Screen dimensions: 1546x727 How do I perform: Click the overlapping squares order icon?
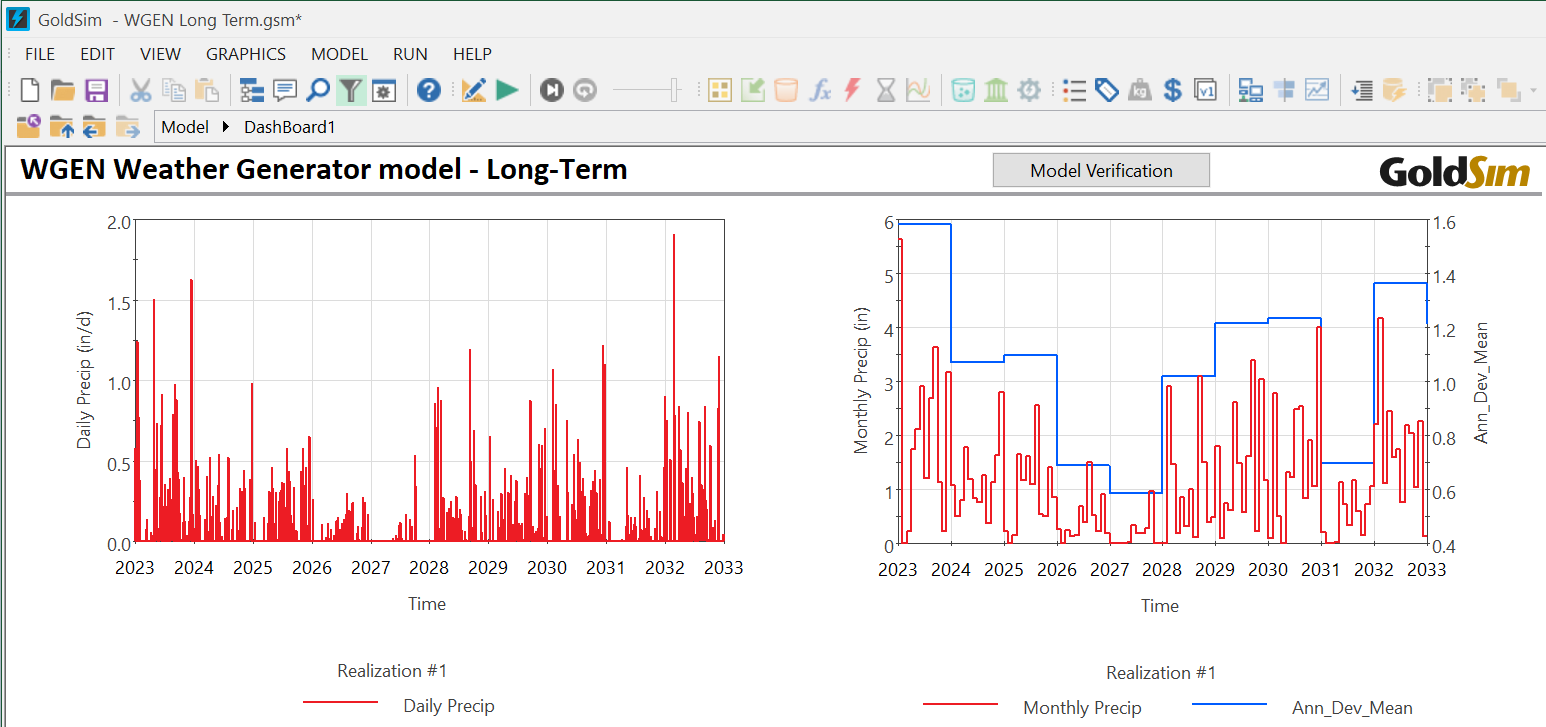1509,90
